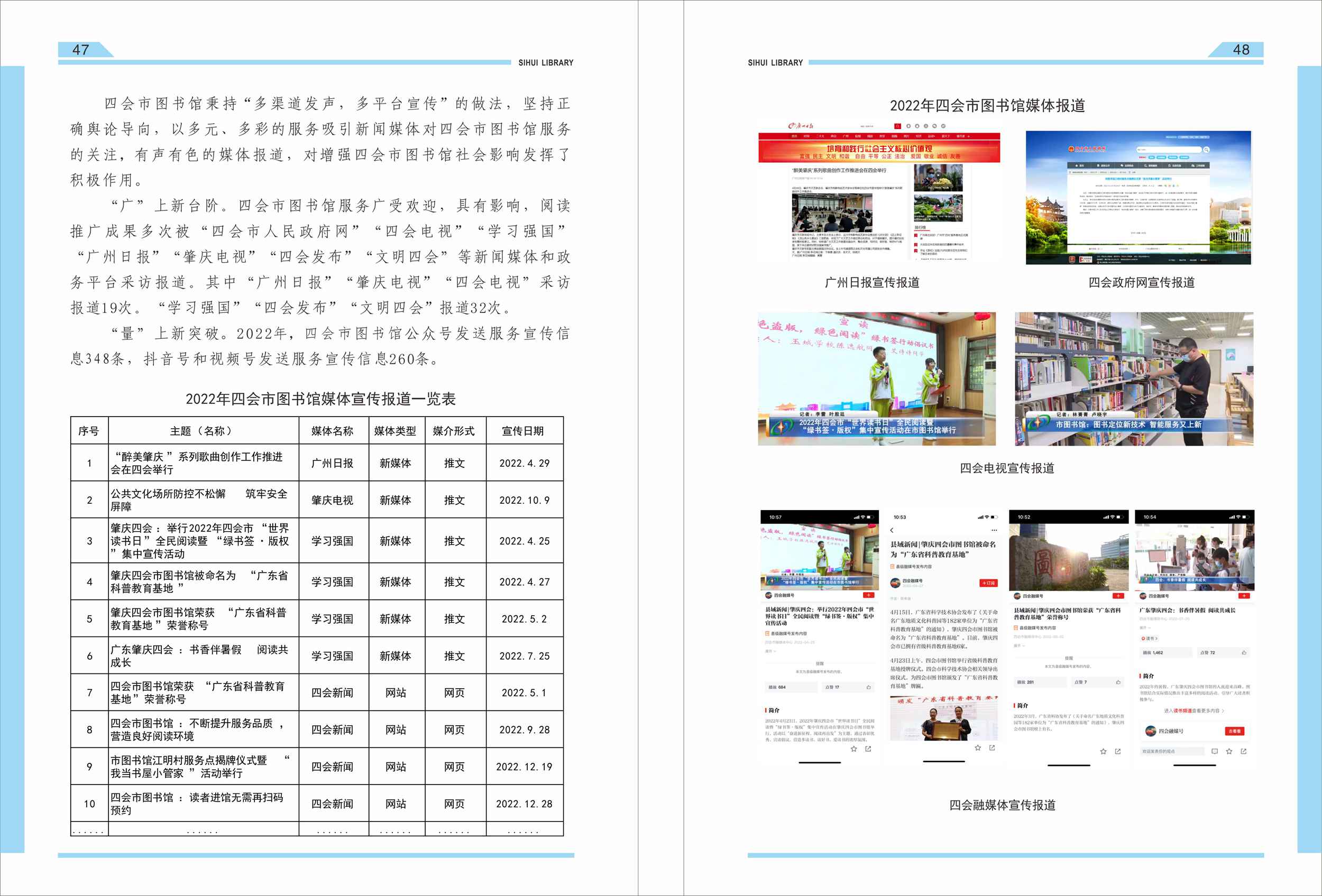
Task: Click the caption 四会政府网宣传报道
Action: pyautogui.click(x=1142, y=283)
